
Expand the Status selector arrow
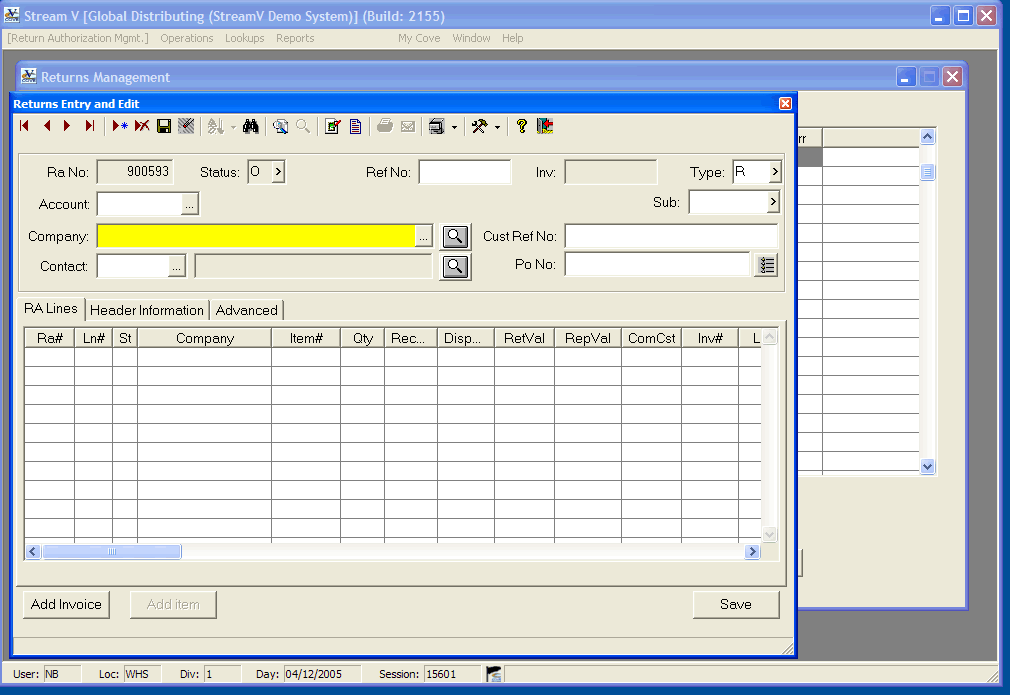pos(278,171)
